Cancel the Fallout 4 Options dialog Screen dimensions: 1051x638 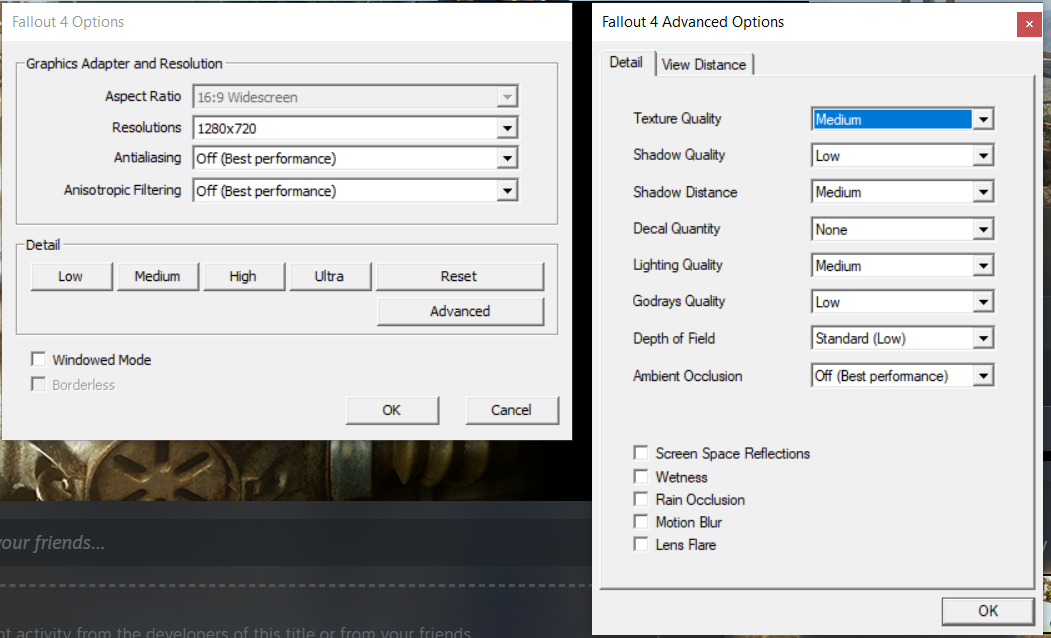[511, 409]
